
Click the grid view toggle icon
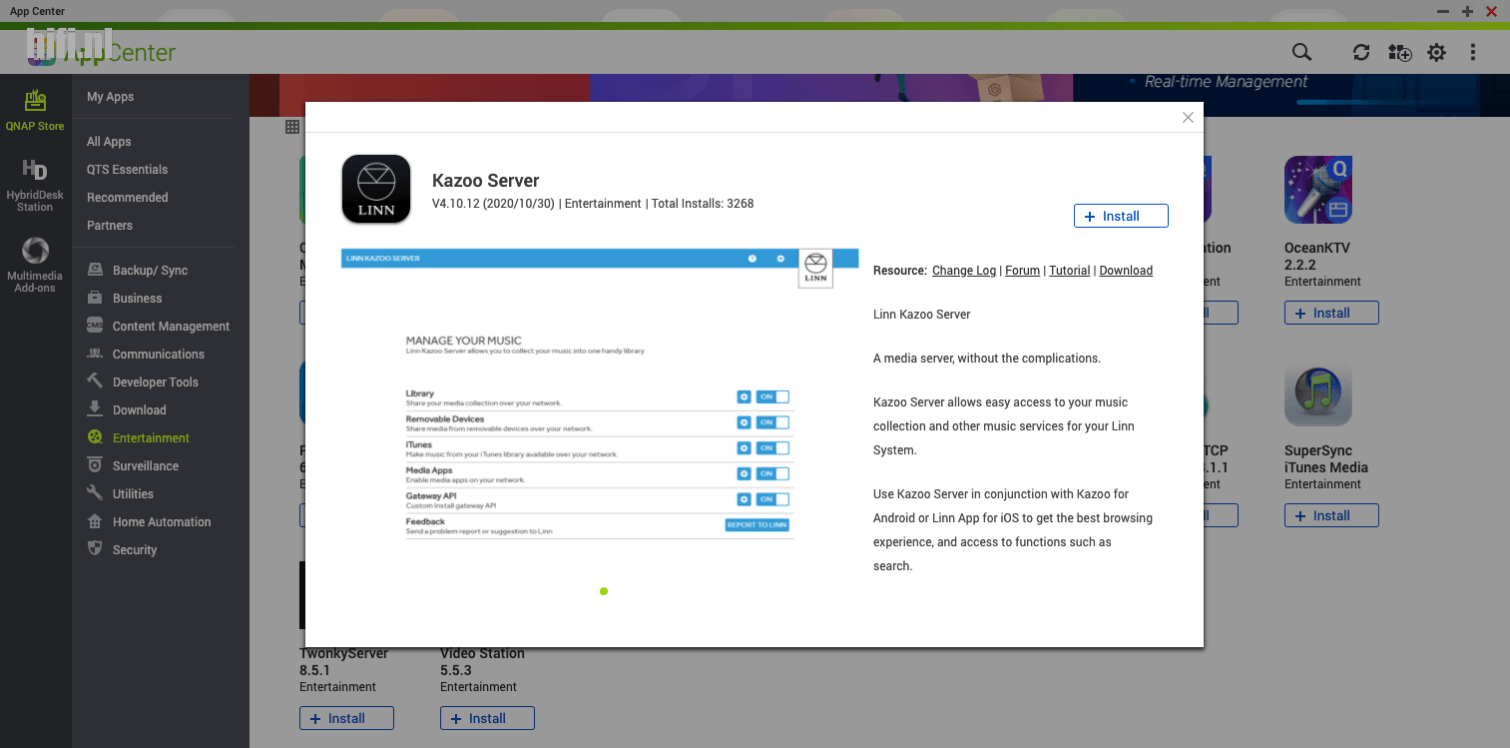292,127
